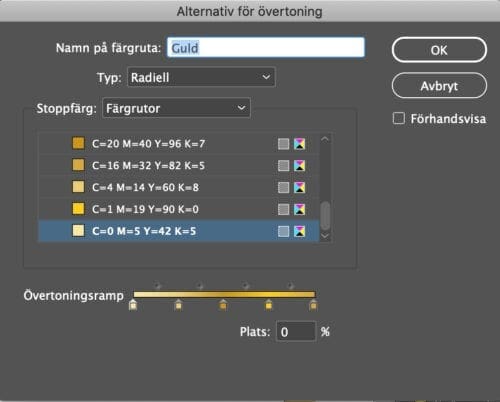
Task: Click CMYK mode icon of C=16 M=32 Y=82 K=5
Action: (x=300, y=166)
